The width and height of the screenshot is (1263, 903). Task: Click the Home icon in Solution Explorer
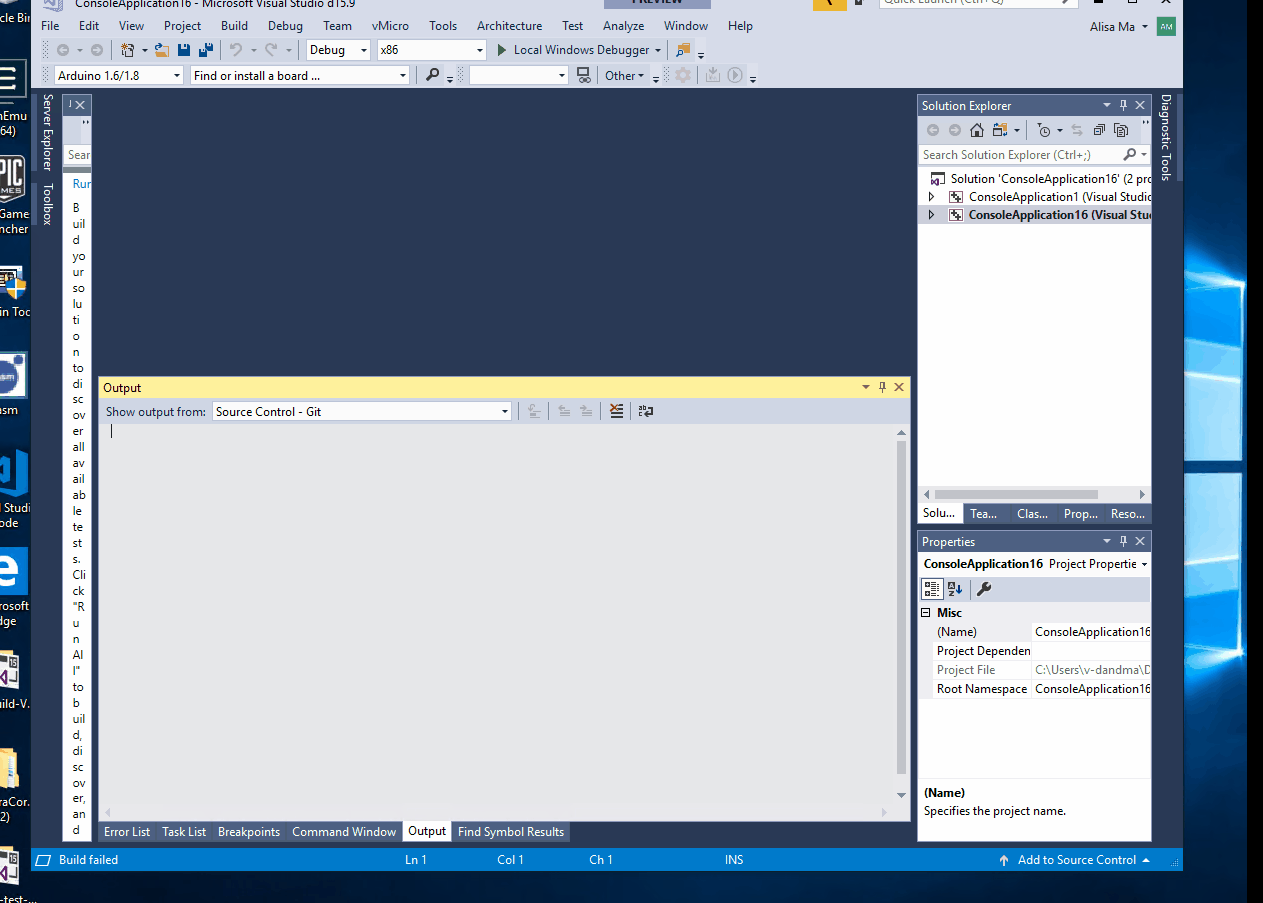(x=977, y=130)
